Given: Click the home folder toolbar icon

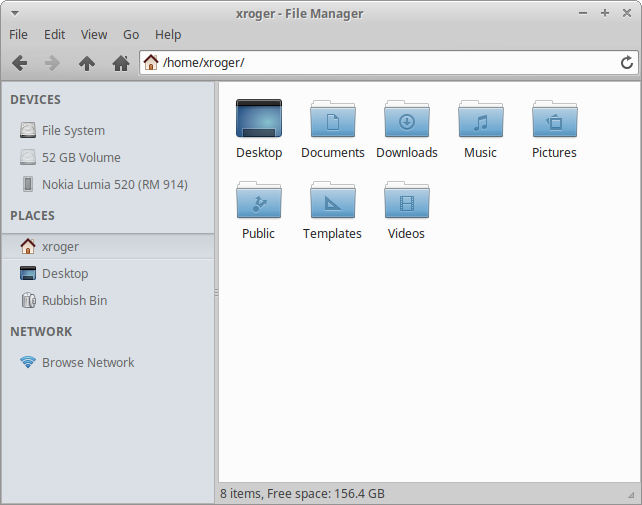Looking at the screenshot, I should click(x=121, y=63).
